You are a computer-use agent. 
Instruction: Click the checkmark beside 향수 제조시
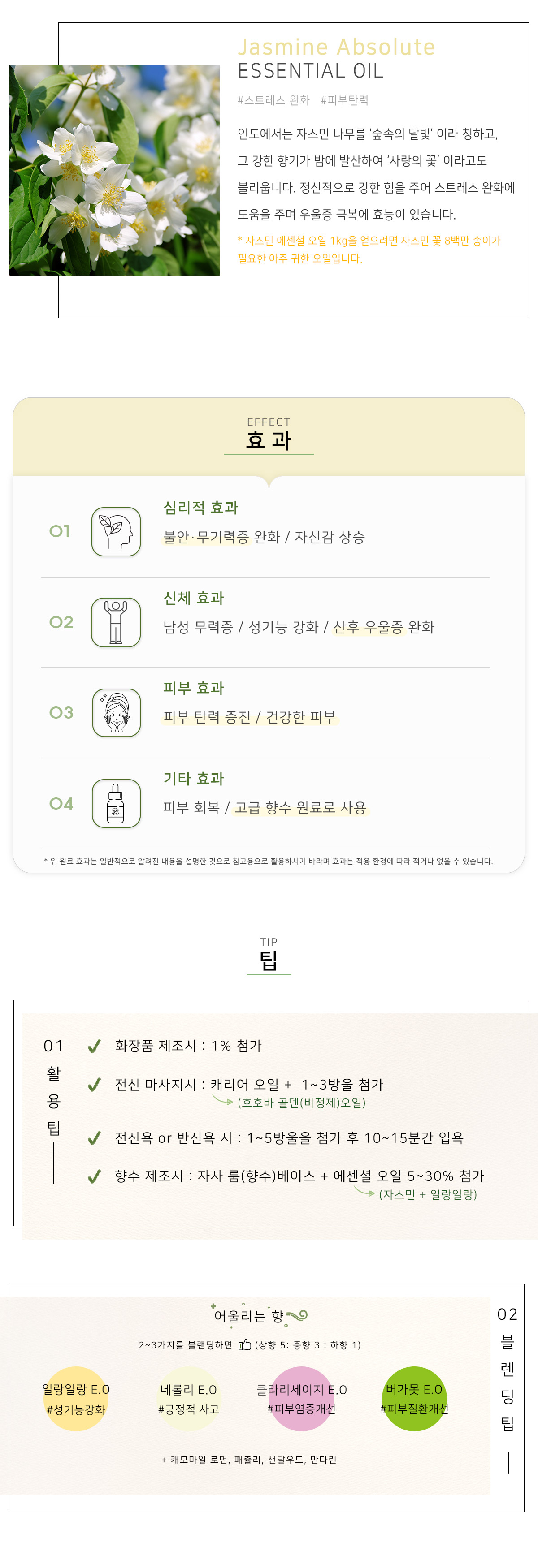(95, 1176)
